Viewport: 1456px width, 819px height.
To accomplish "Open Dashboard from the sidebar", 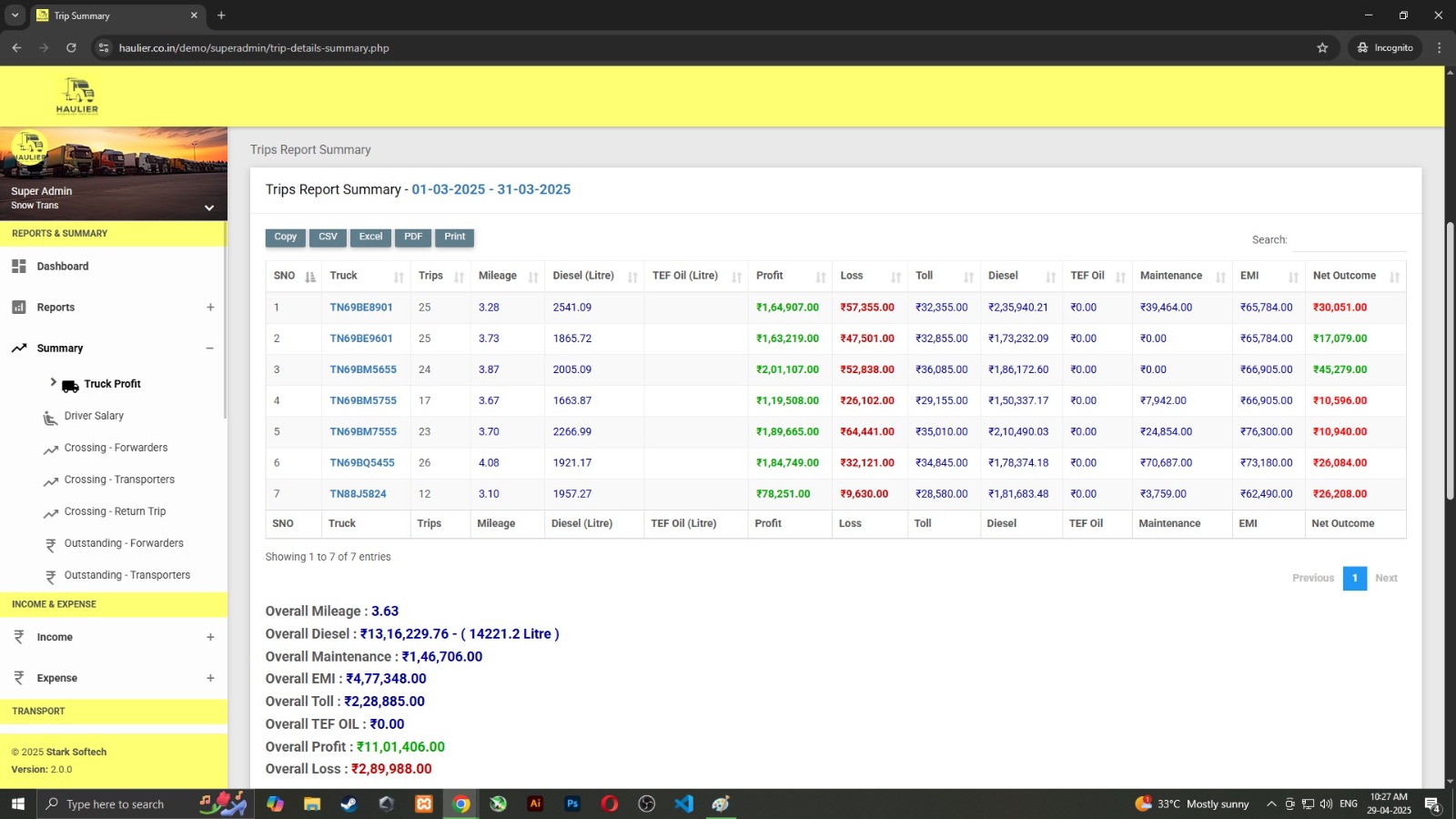I will point(62,267).
